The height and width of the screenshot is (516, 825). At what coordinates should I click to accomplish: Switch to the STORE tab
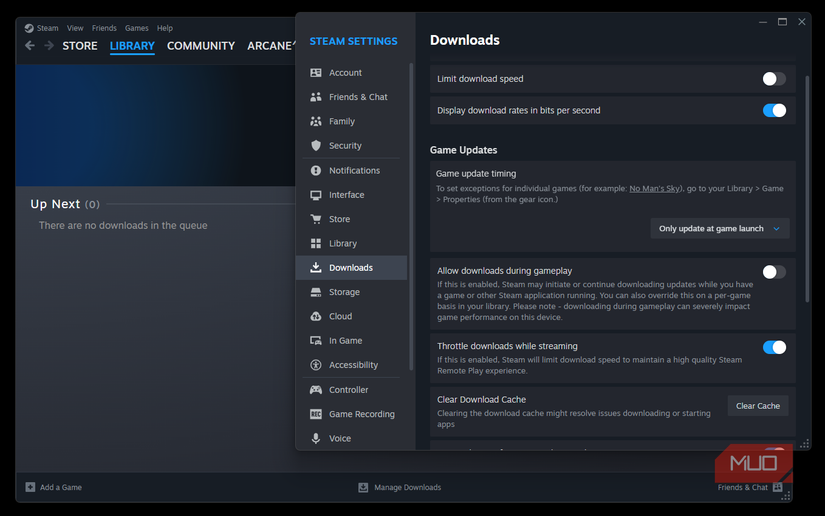pyautogui.click(x=80, y=46)
